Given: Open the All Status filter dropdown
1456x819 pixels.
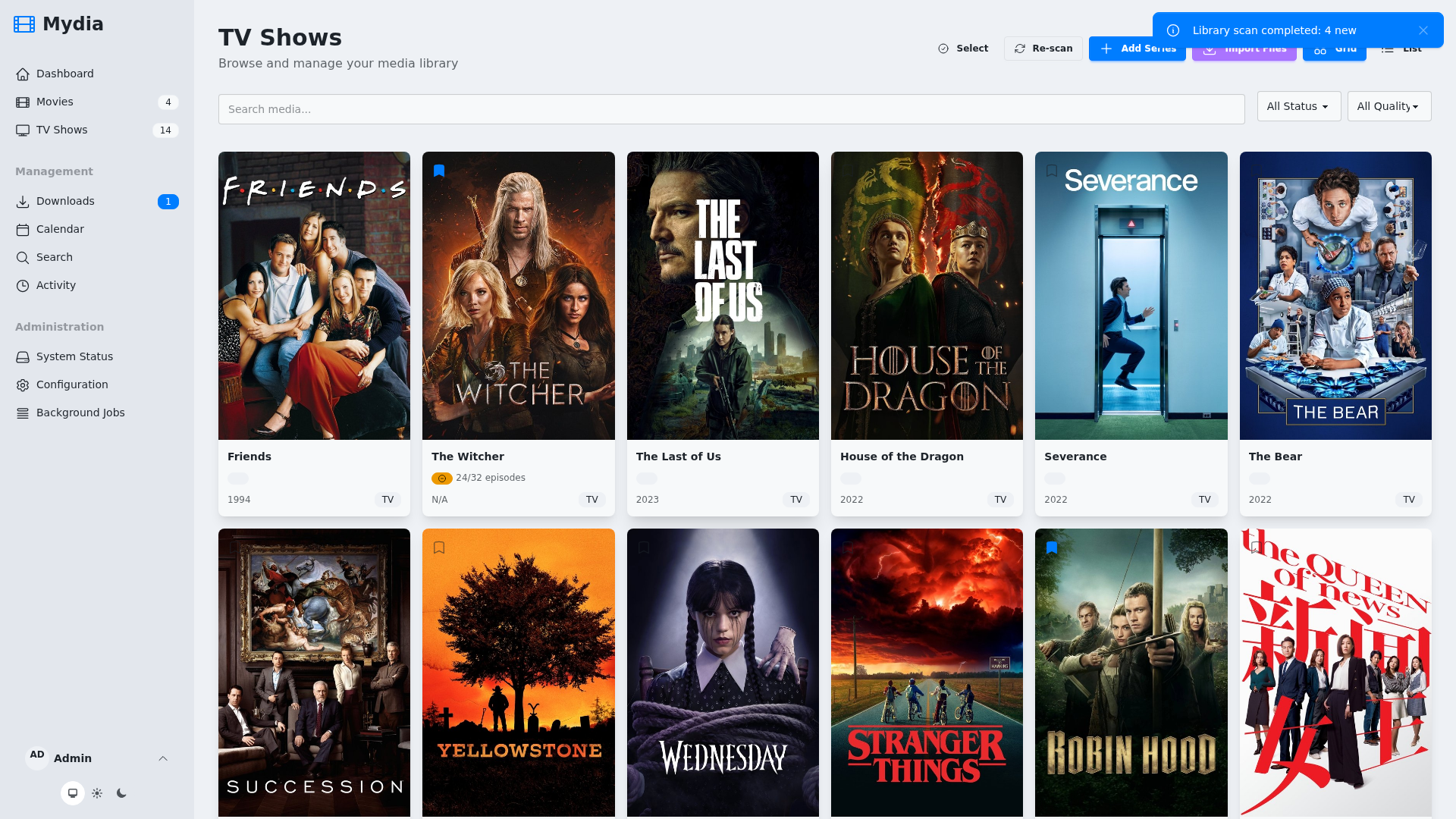Looking at the screenshot, I should point(1298,106).
